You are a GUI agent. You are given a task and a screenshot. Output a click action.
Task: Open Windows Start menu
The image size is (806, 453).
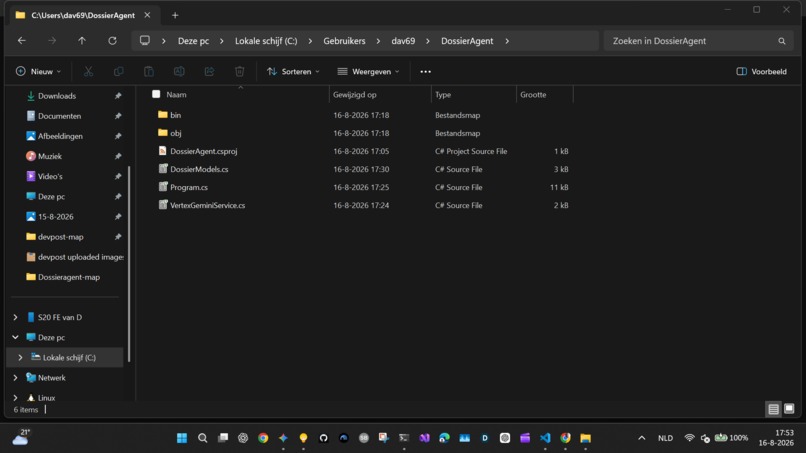pos(182,438)
